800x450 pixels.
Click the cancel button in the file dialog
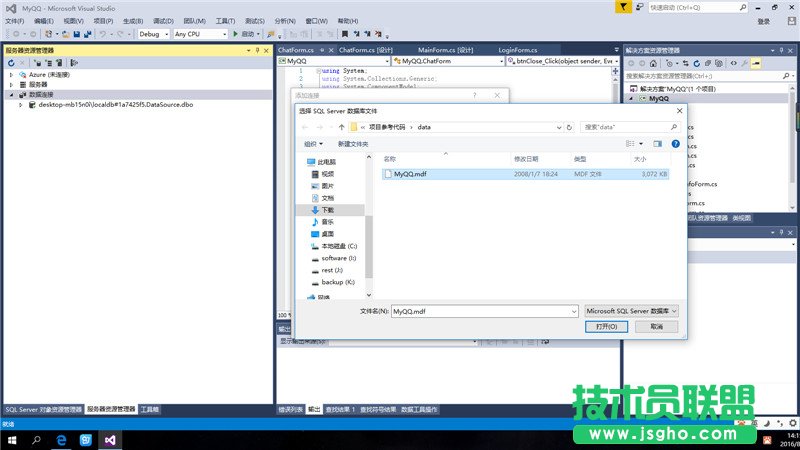click(x=657, y=327)
